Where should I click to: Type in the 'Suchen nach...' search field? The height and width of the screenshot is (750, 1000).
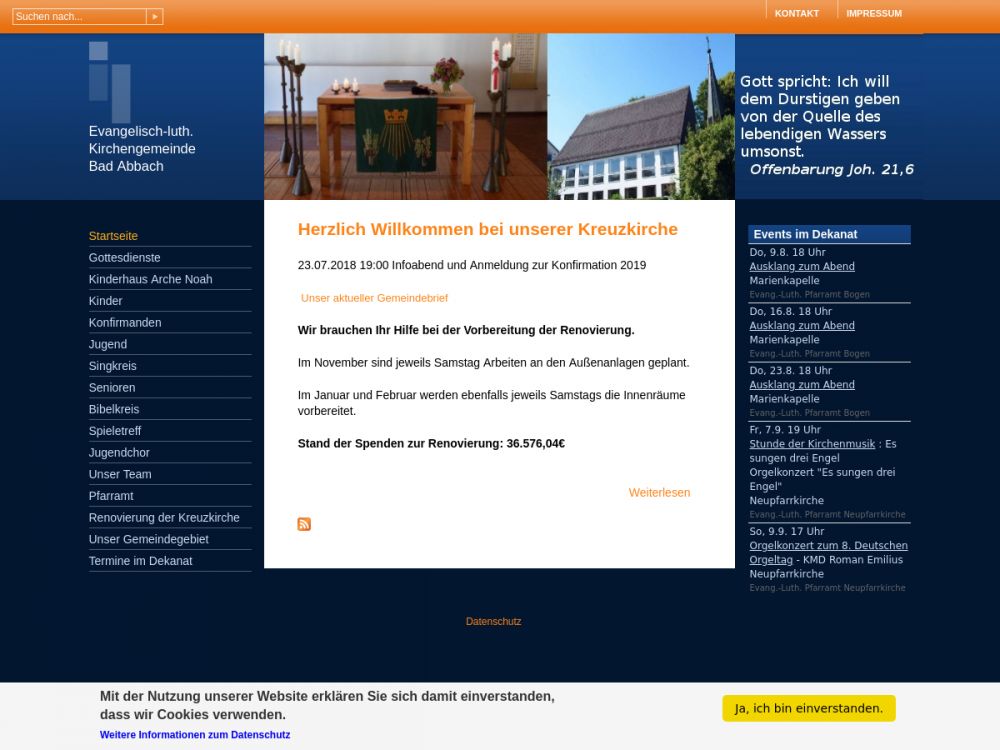click(x=79, y=16)
